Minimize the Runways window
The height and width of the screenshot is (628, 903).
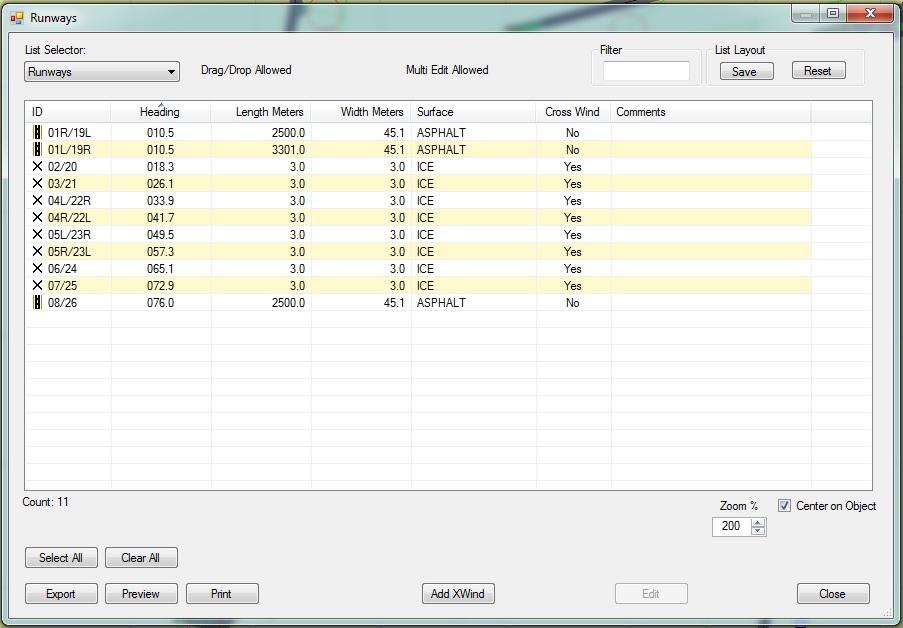coord(806,13)
